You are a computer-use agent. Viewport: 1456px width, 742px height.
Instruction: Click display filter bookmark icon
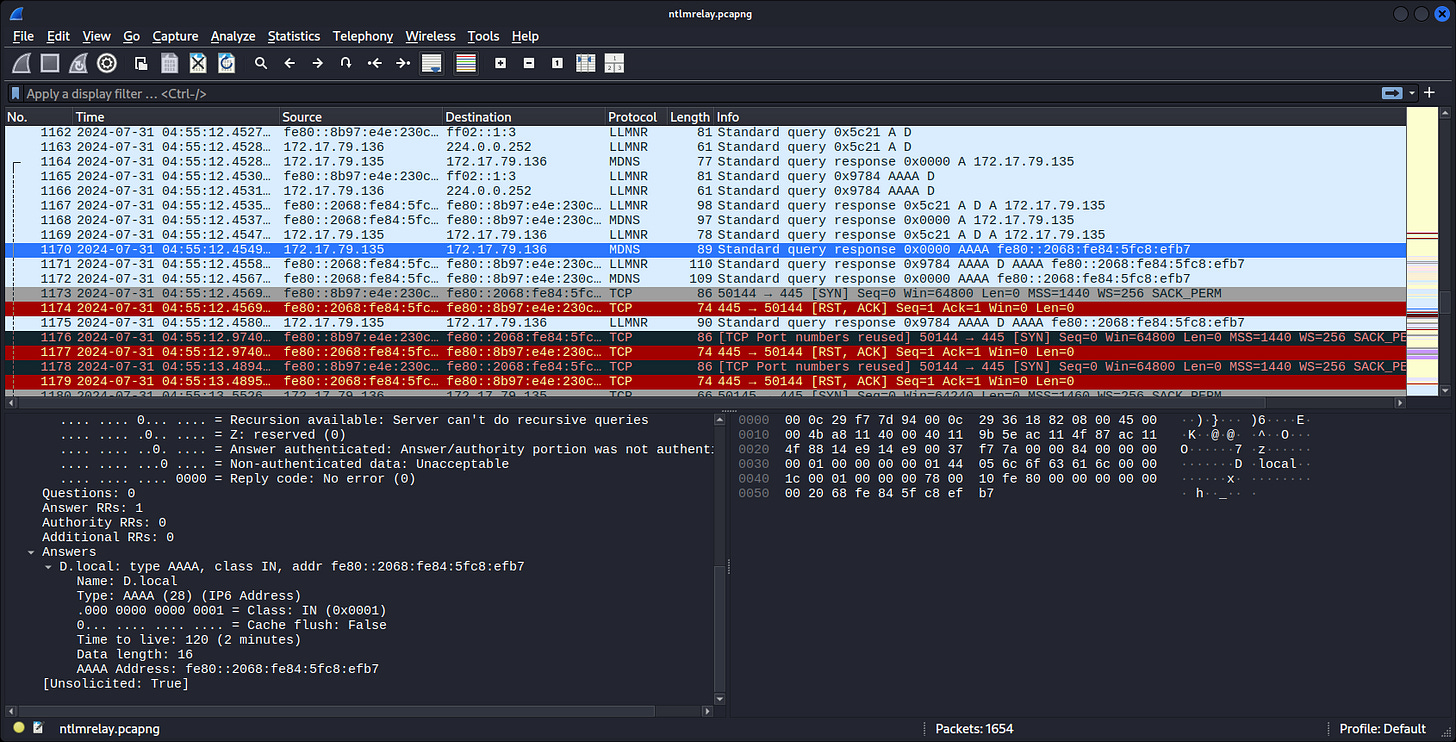(x=15, y=93)
